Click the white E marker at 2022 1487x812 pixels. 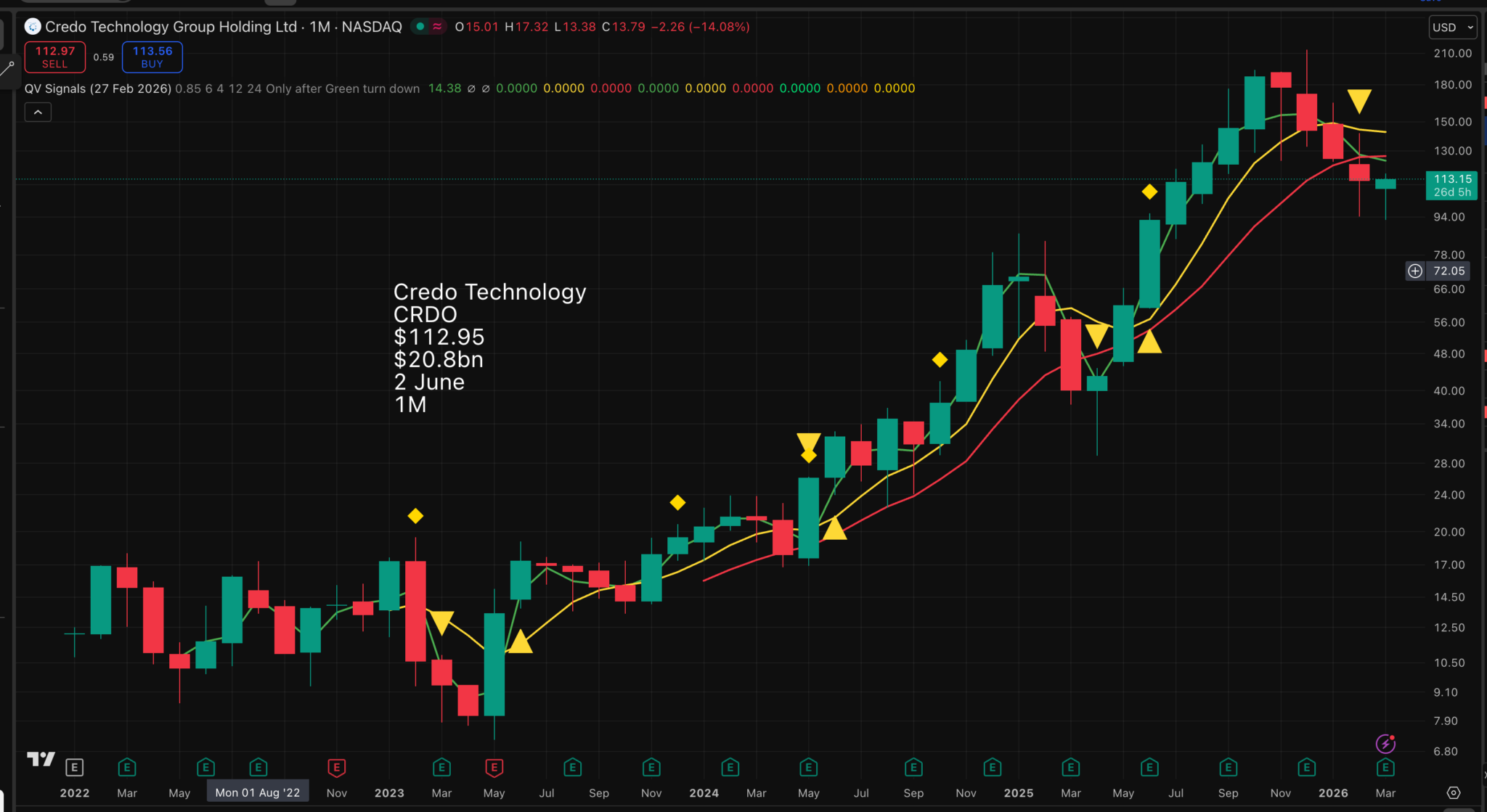(74, 767)
